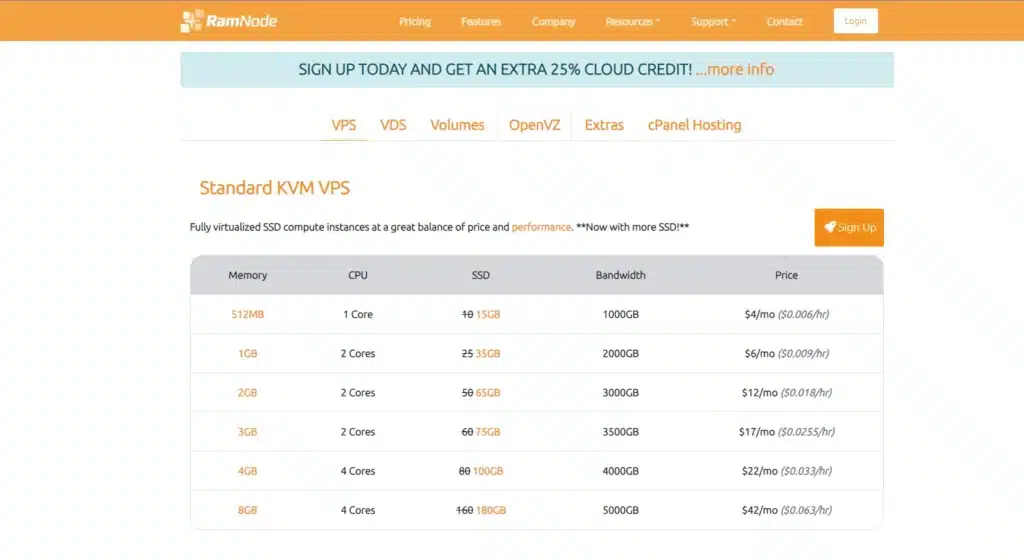Image resolution: width=1024 pixels, height=558 pixels.
Task: Click the 3500GB bandwidth cell
Action: 620,432
